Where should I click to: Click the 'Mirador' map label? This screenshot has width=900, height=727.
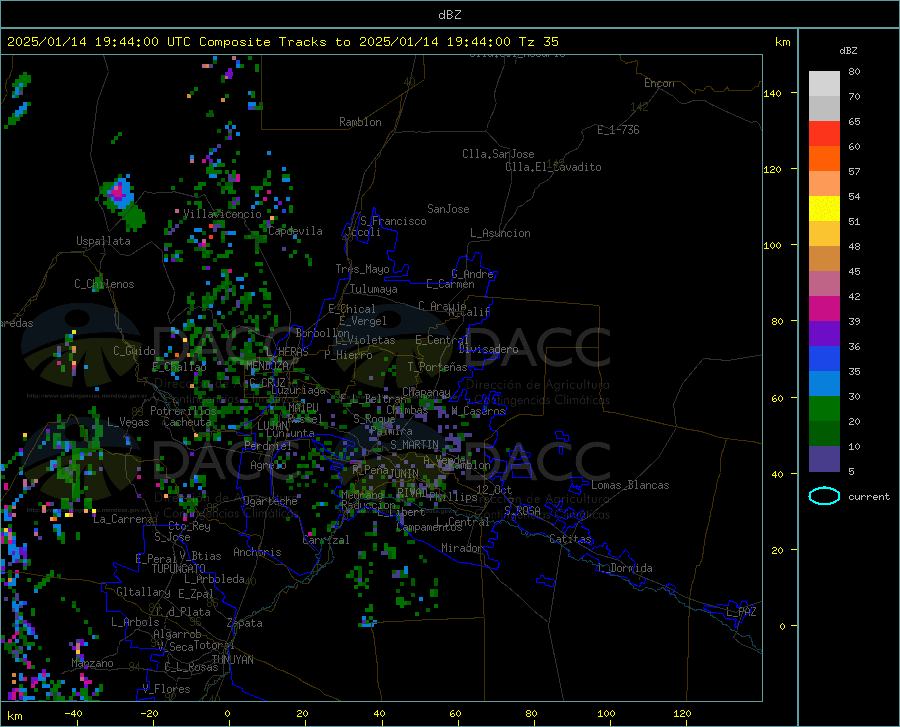461,548
